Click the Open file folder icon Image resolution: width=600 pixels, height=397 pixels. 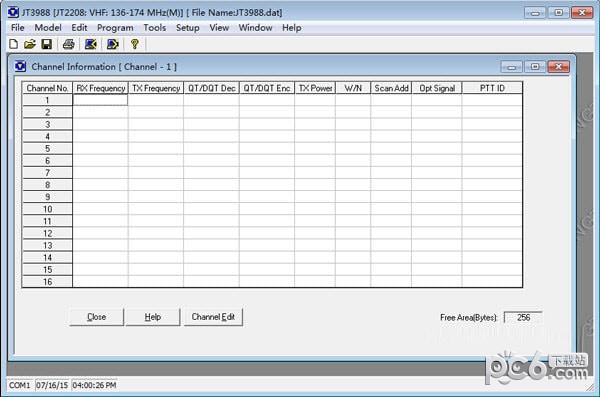pyautogui.click(x=30, y=44)
